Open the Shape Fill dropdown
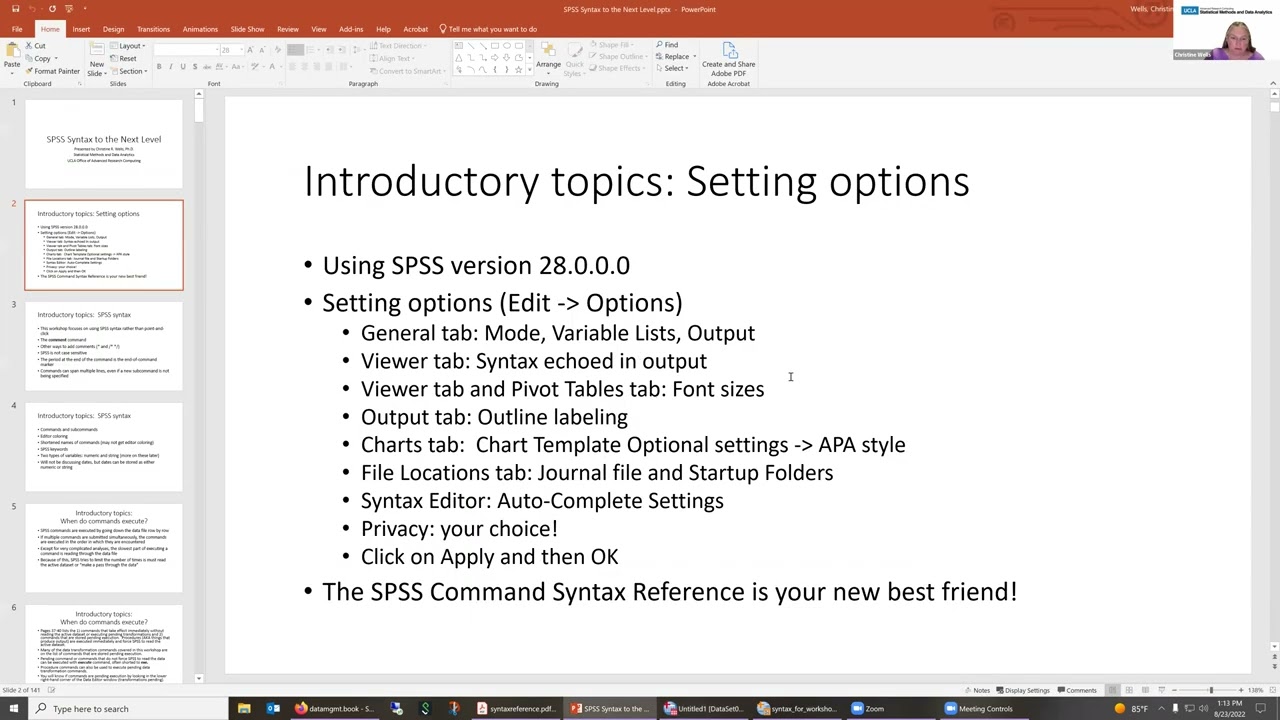Screen dimensions: 1280x720 tap(610, 45)
